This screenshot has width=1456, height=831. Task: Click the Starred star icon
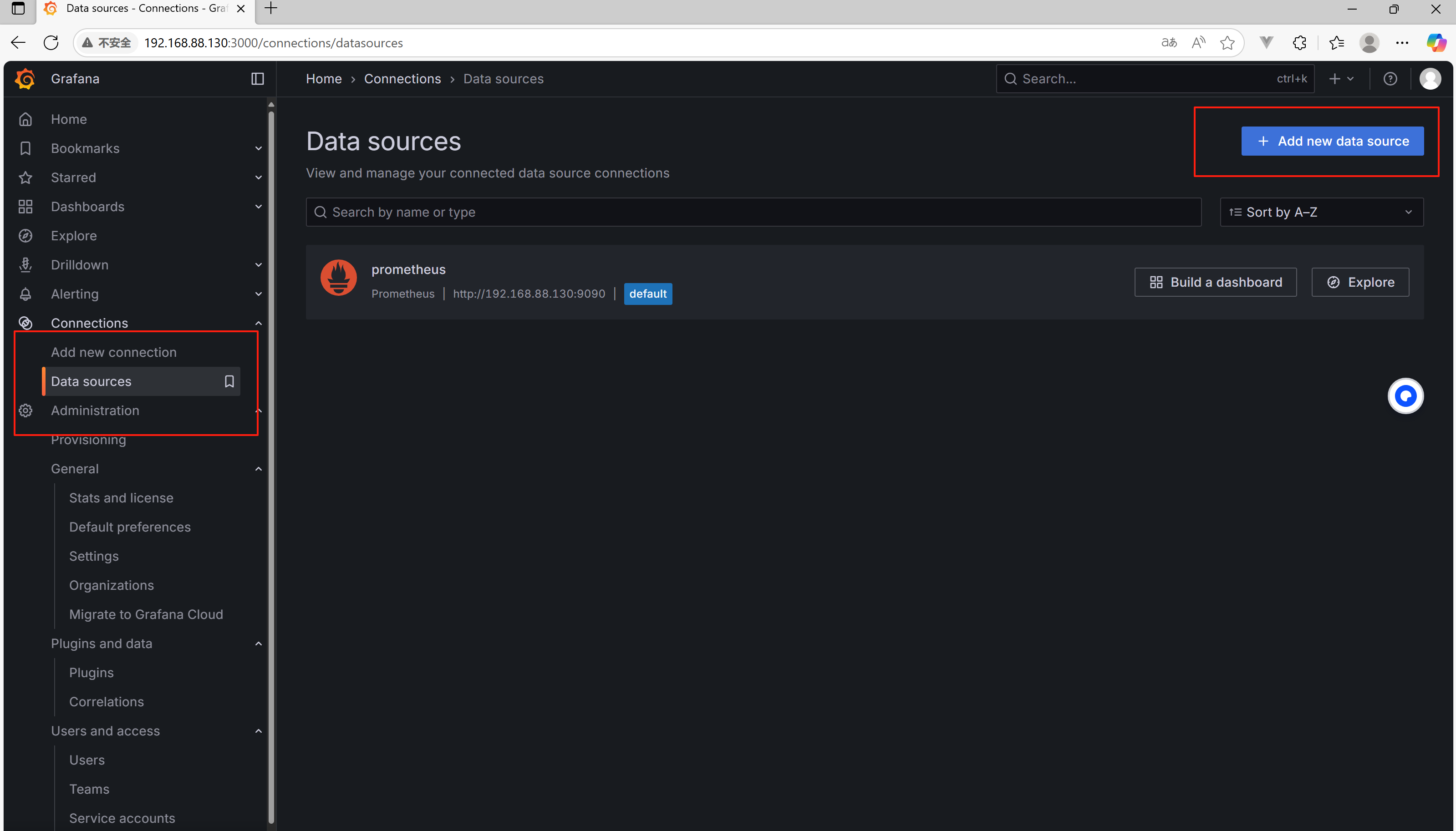[x=25, y=177]
